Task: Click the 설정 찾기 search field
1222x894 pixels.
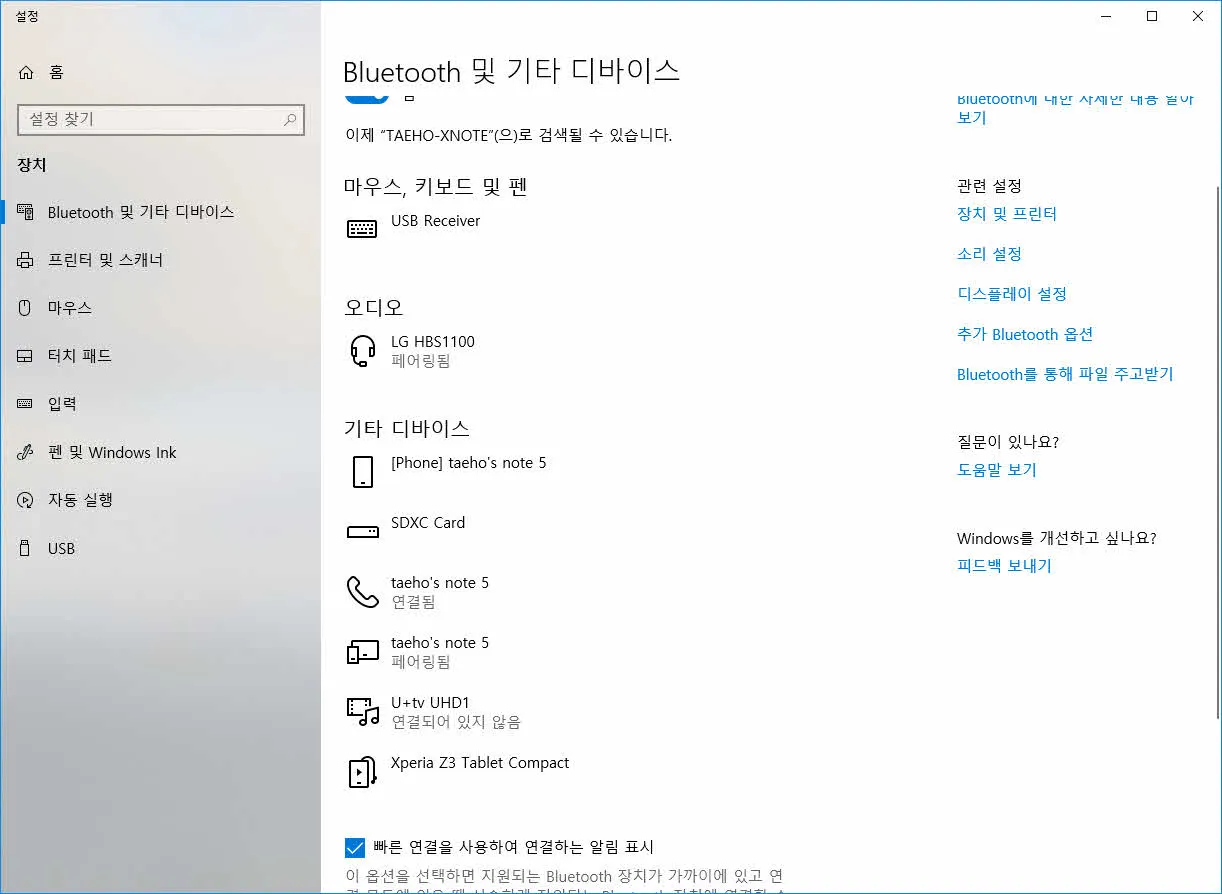Action: [150, 120]
